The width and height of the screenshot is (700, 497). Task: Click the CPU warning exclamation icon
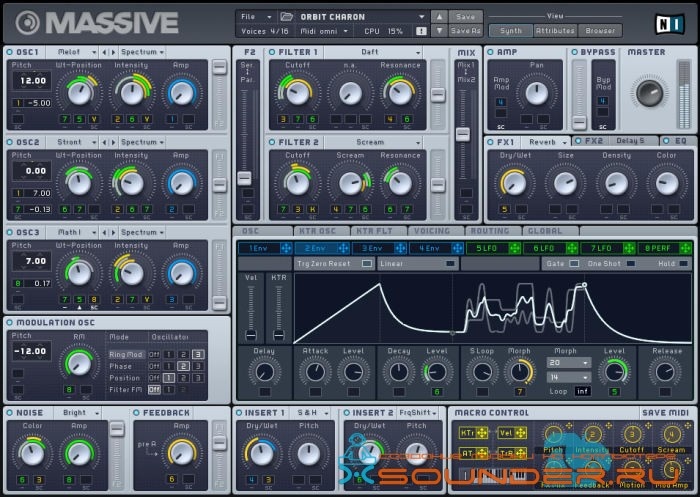click(421, 31)
